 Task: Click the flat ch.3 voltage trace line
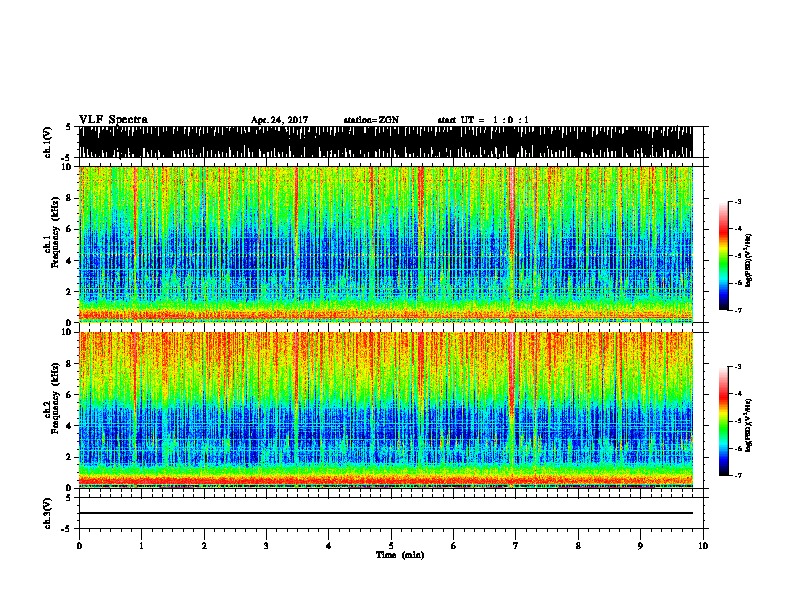386,513
